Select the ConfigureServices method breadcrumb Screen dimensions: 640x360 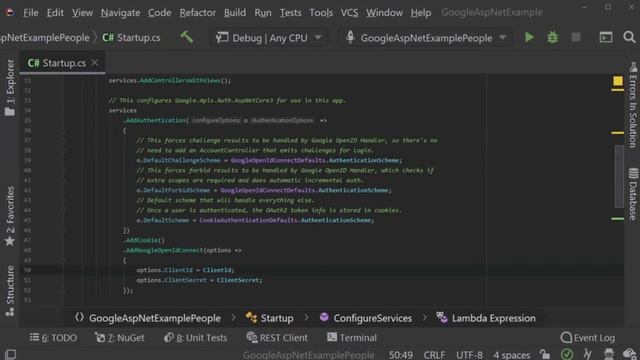point(366,318)
